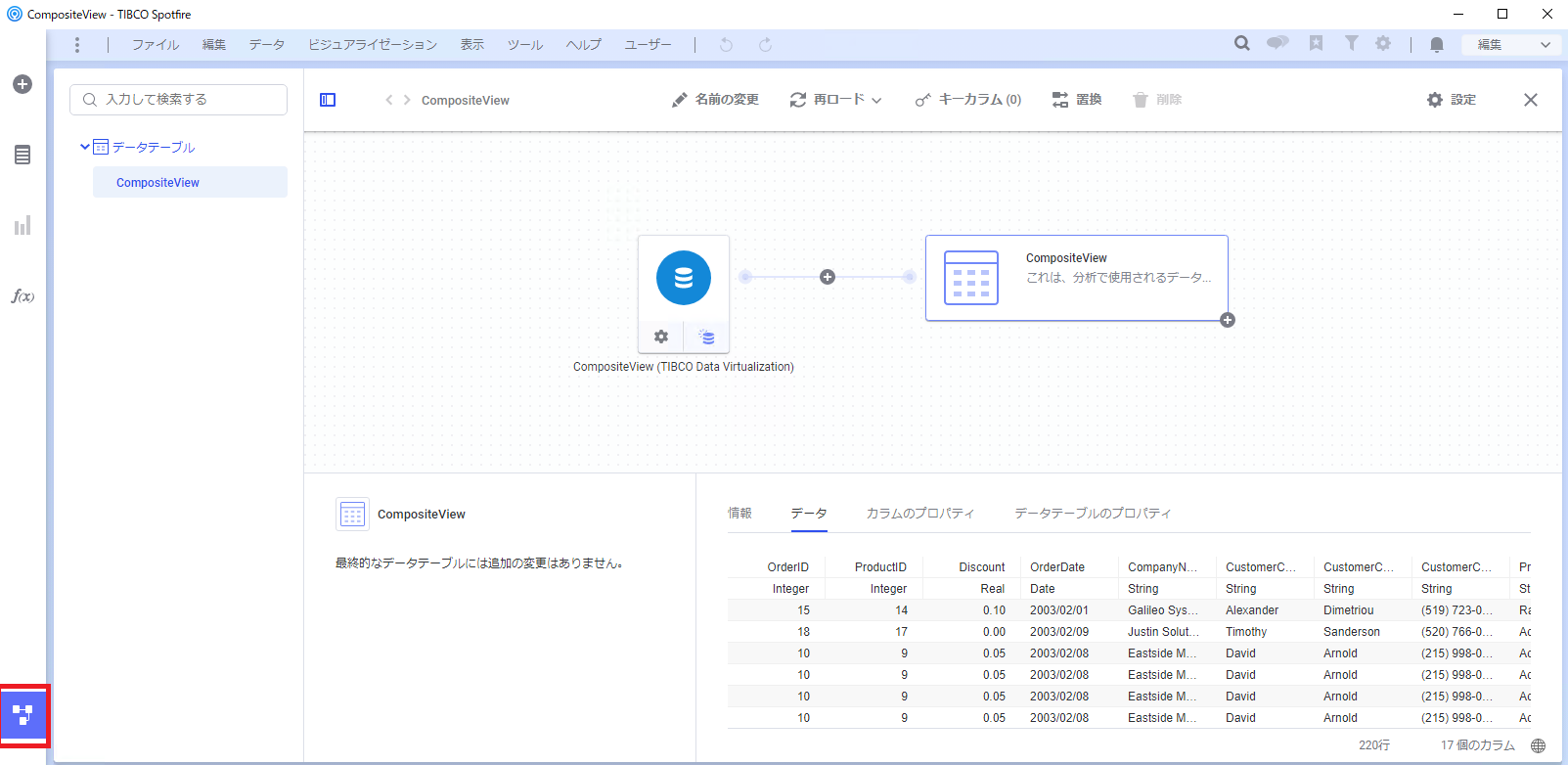Viewport: 1568px width, 765px height.
Task: Go forward with the right chevron arrow
Action: pyautogui.click(x=407, y=100)
